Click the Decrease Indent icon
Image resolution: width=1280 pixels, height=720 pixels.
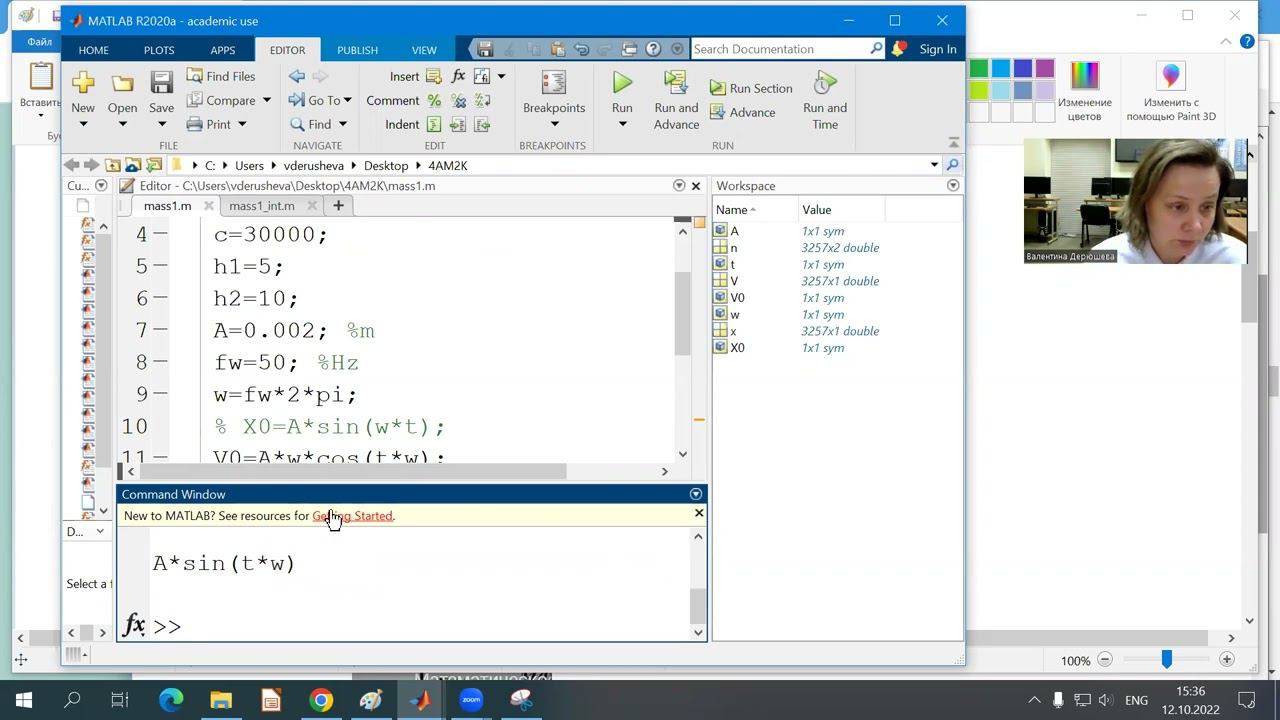point(482,124)
